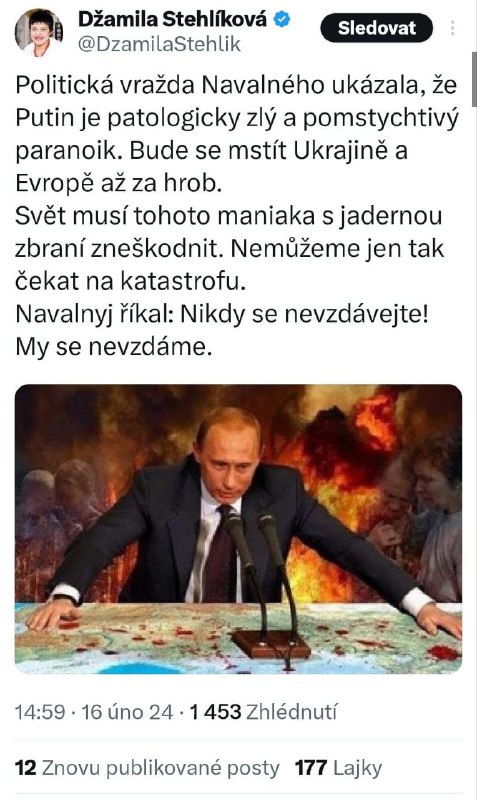This screenshot has height=800, width=477.
Task: Click the vertical scrollbar thumb
Action: [473, 79]
